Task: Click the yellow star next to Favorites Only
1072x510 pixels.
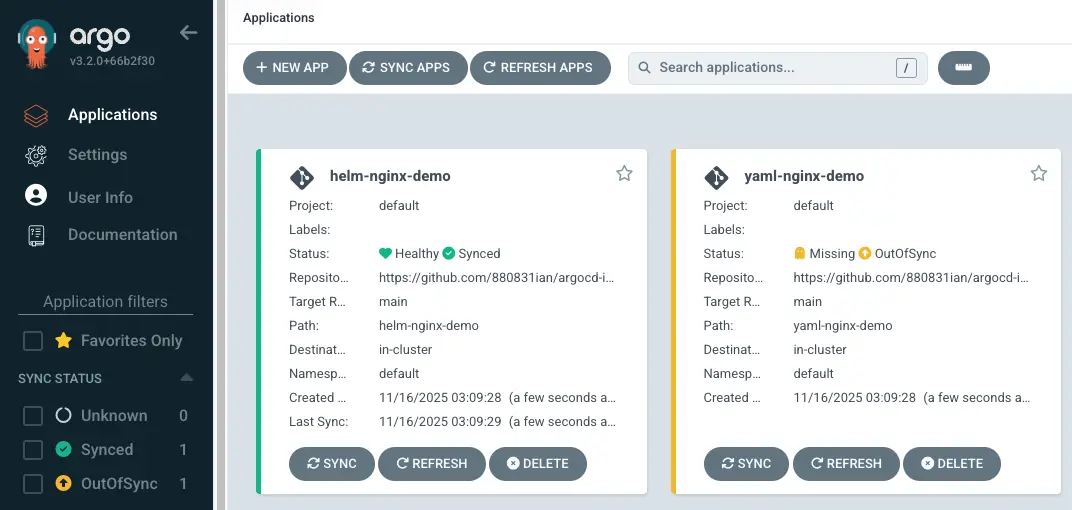Action: pyautogui.click(x=64, y=340)
